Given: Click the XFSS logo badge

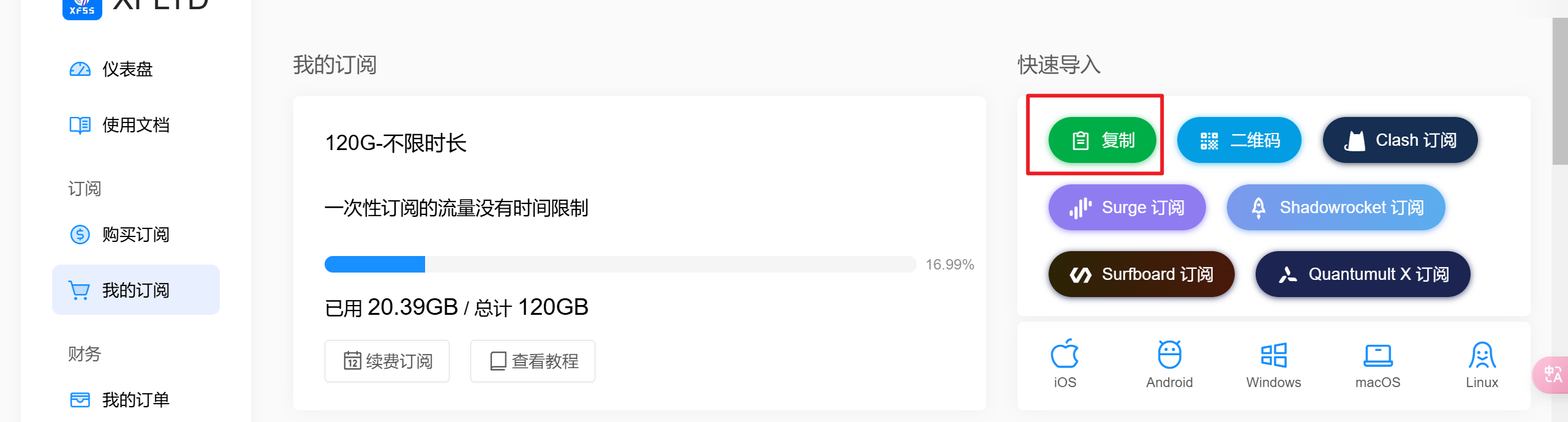Looking at the screenshot, I should [x=81, y=9].
